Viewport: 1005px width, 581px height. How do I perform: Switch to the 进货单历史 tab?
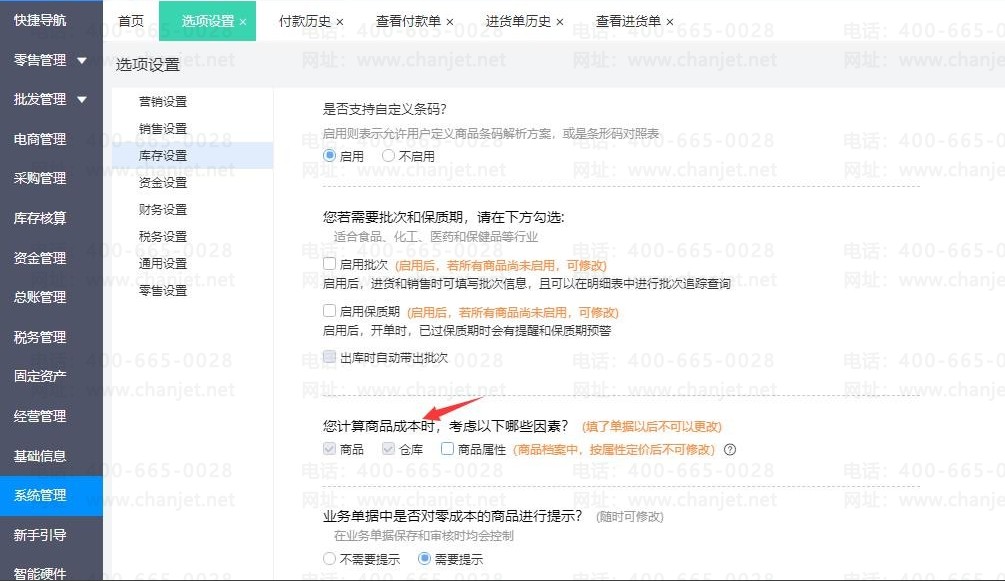click(518, 21)
